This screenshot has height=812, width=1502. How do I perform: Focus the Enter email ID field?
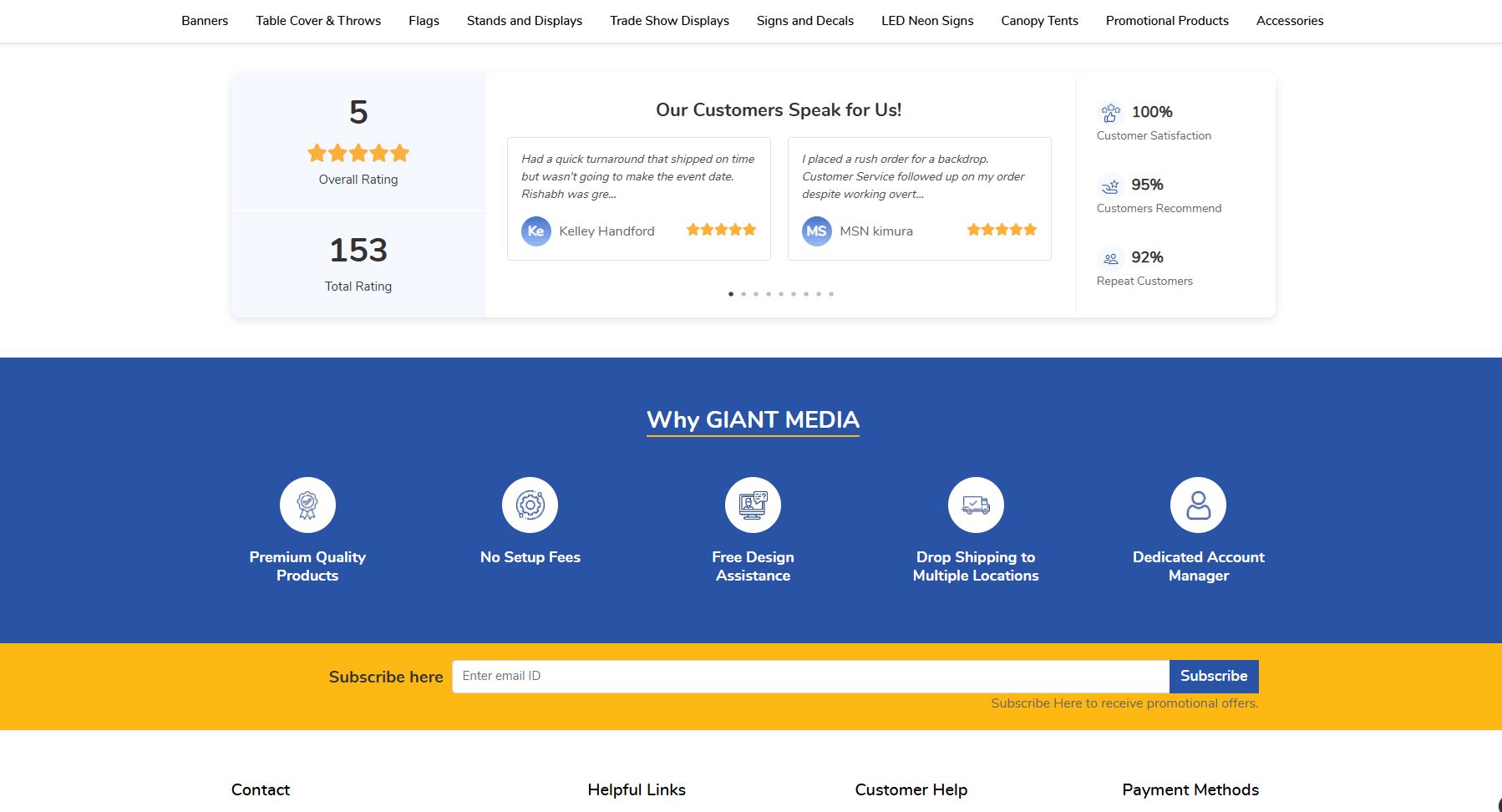pyautogui.click(x=810, y=676)
